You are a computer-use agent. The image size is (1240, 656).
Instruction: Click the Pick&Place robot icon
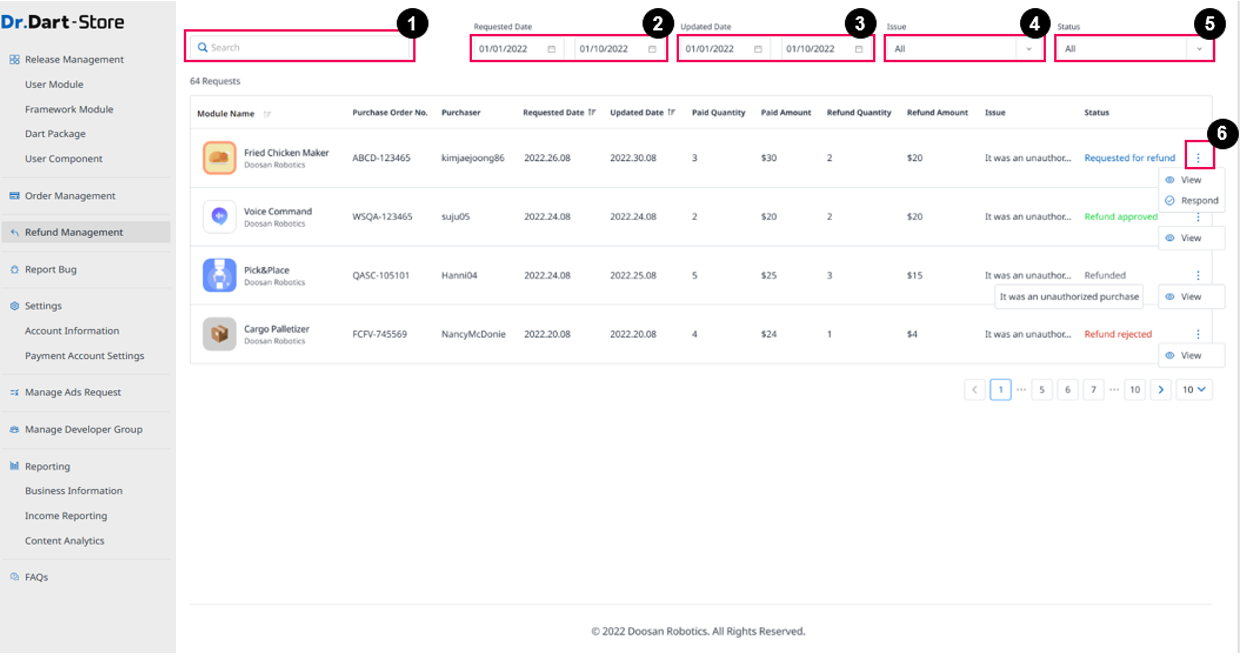pyautogui.click(x=219, y=275)
